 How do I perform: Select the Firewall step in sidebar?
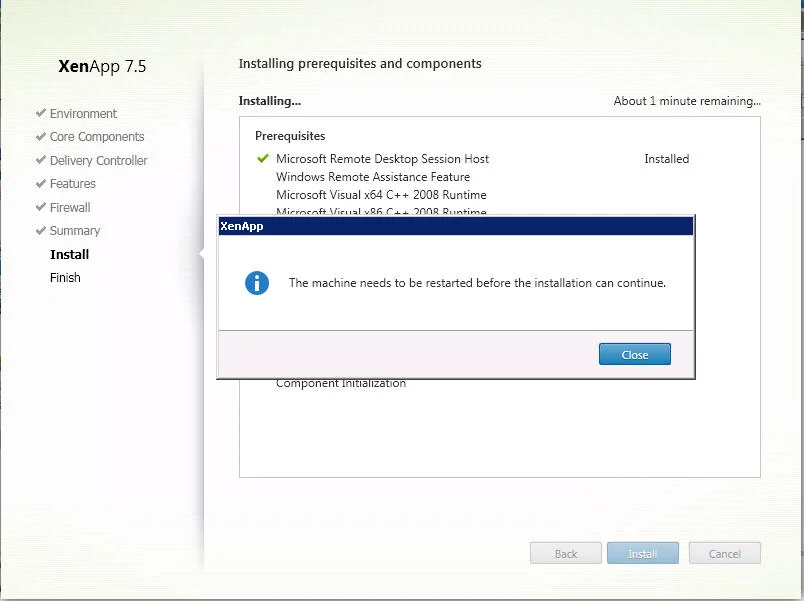coord(70,207)
